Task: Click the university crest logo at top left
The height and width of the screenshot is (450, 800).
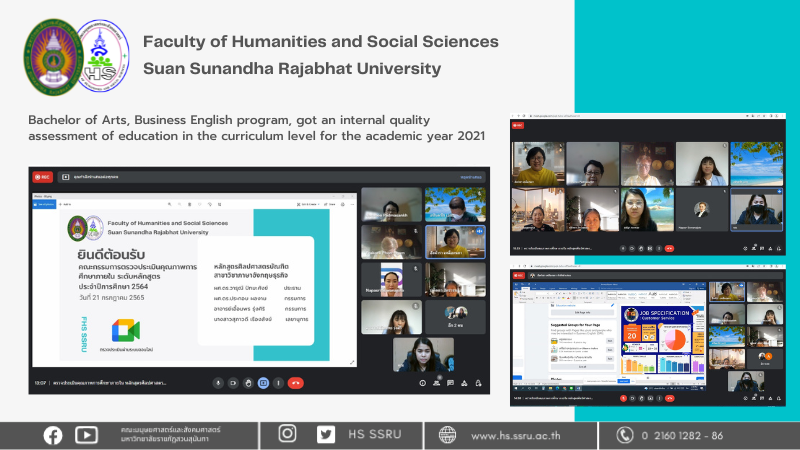Action: (50, 56)
